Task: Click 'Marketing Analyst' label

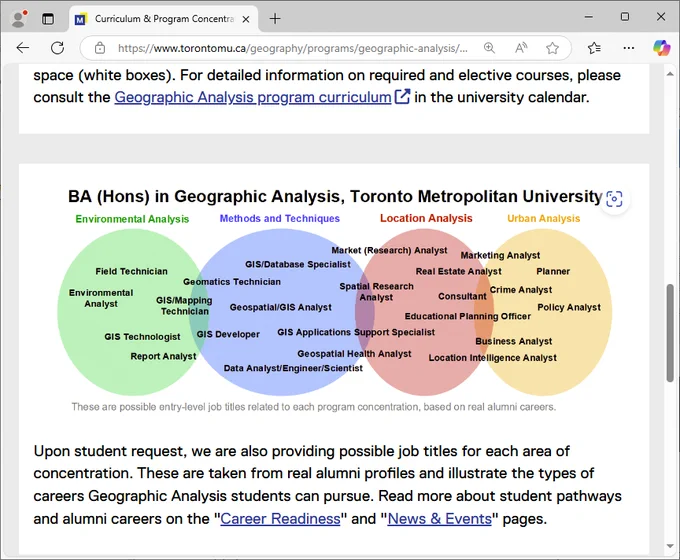Action: (500, 255)
